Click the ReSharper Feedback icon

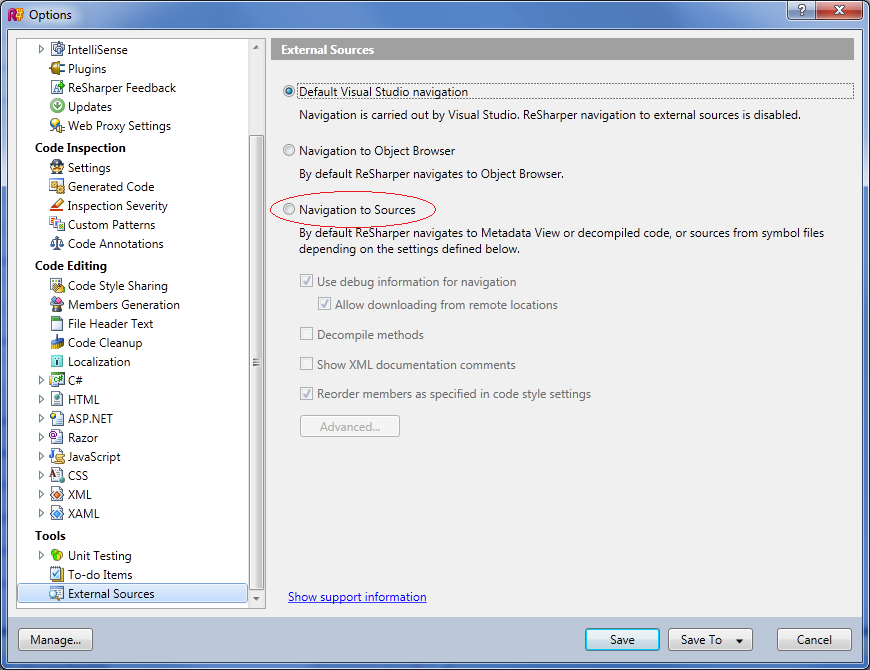(x=57, y=87)
